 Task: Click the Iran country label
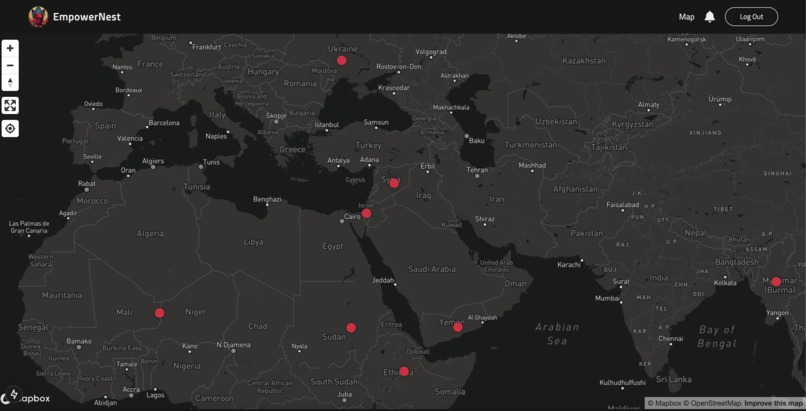tap(497, 199)
